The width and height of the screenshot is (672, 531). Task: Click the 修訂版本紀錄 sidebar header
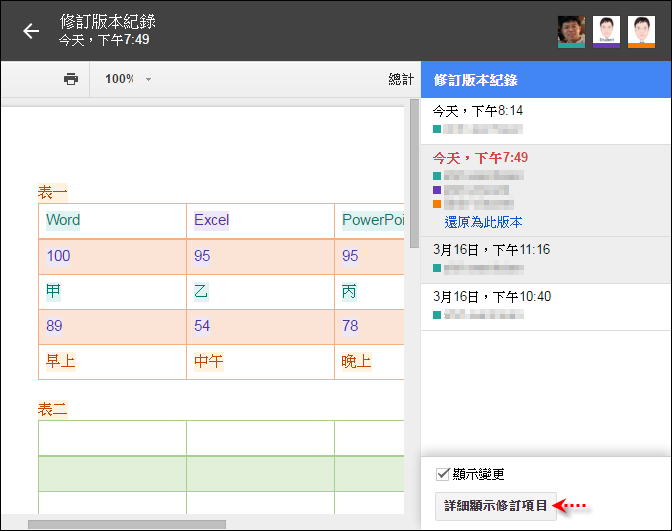click(x=546, y=80)
